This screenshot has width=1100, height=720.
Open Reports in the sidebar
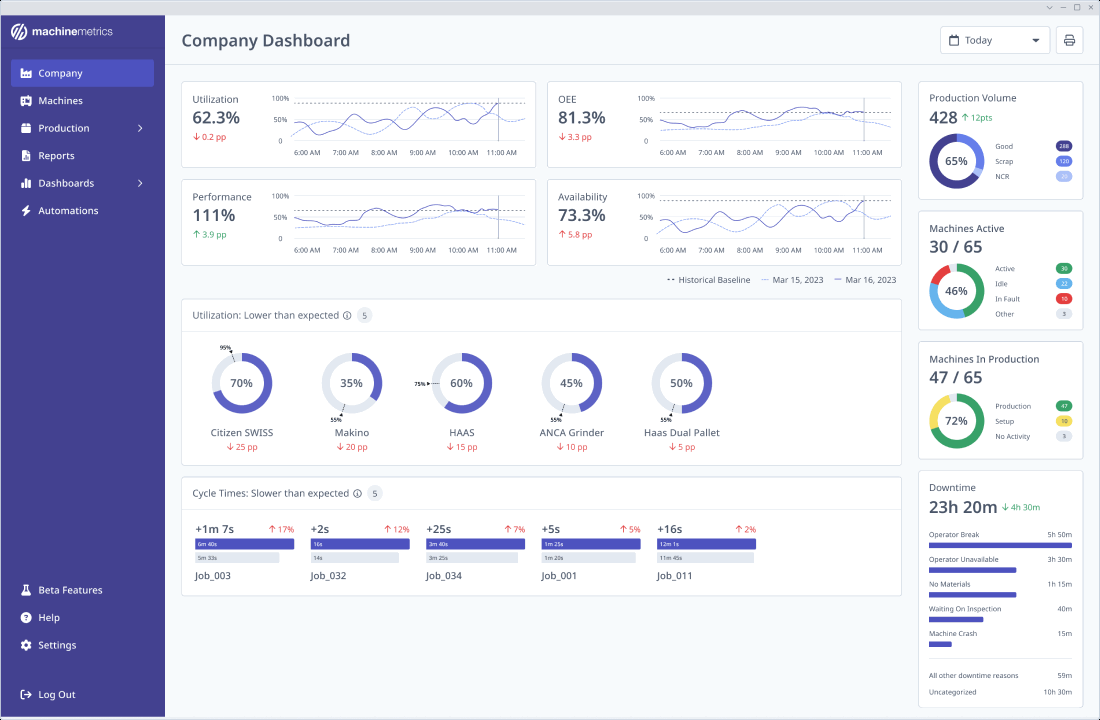point(82,156)
